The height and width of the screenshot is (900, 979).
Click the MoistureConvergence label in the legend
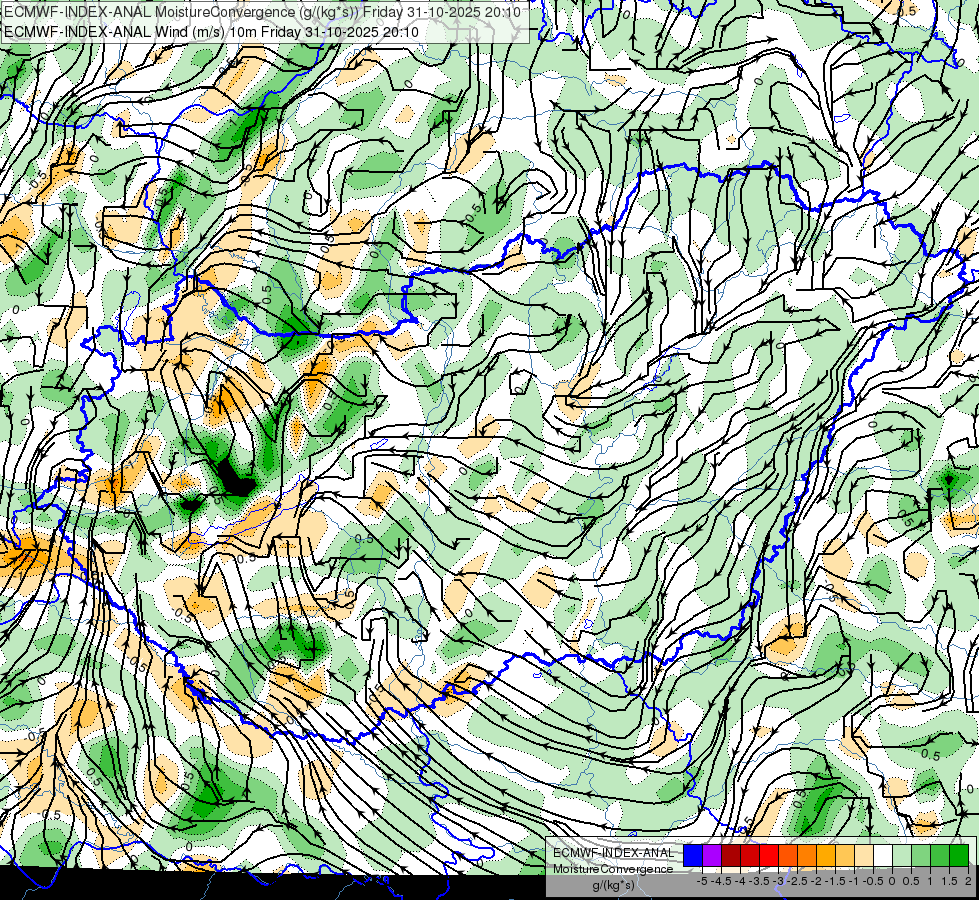613,869
